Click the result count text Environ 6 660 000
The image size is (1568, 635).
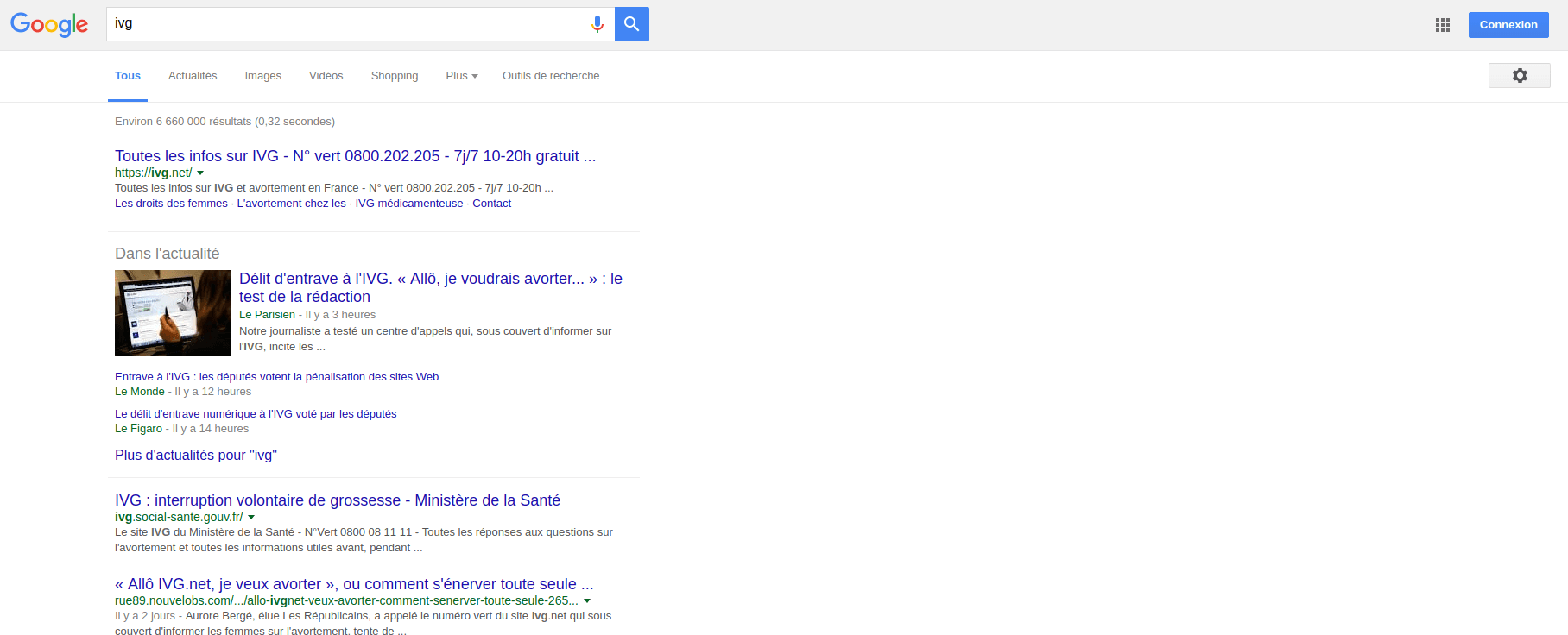(x=224, y=122)
